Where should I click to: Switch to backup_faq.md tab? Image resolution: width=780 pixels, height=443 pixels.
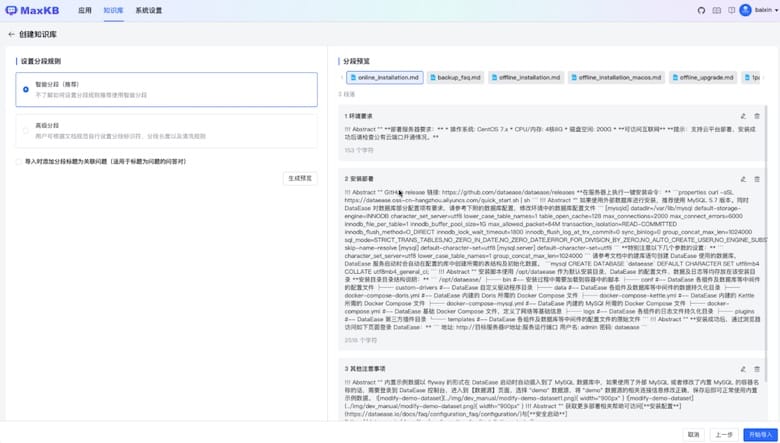[x=455, y=78]
